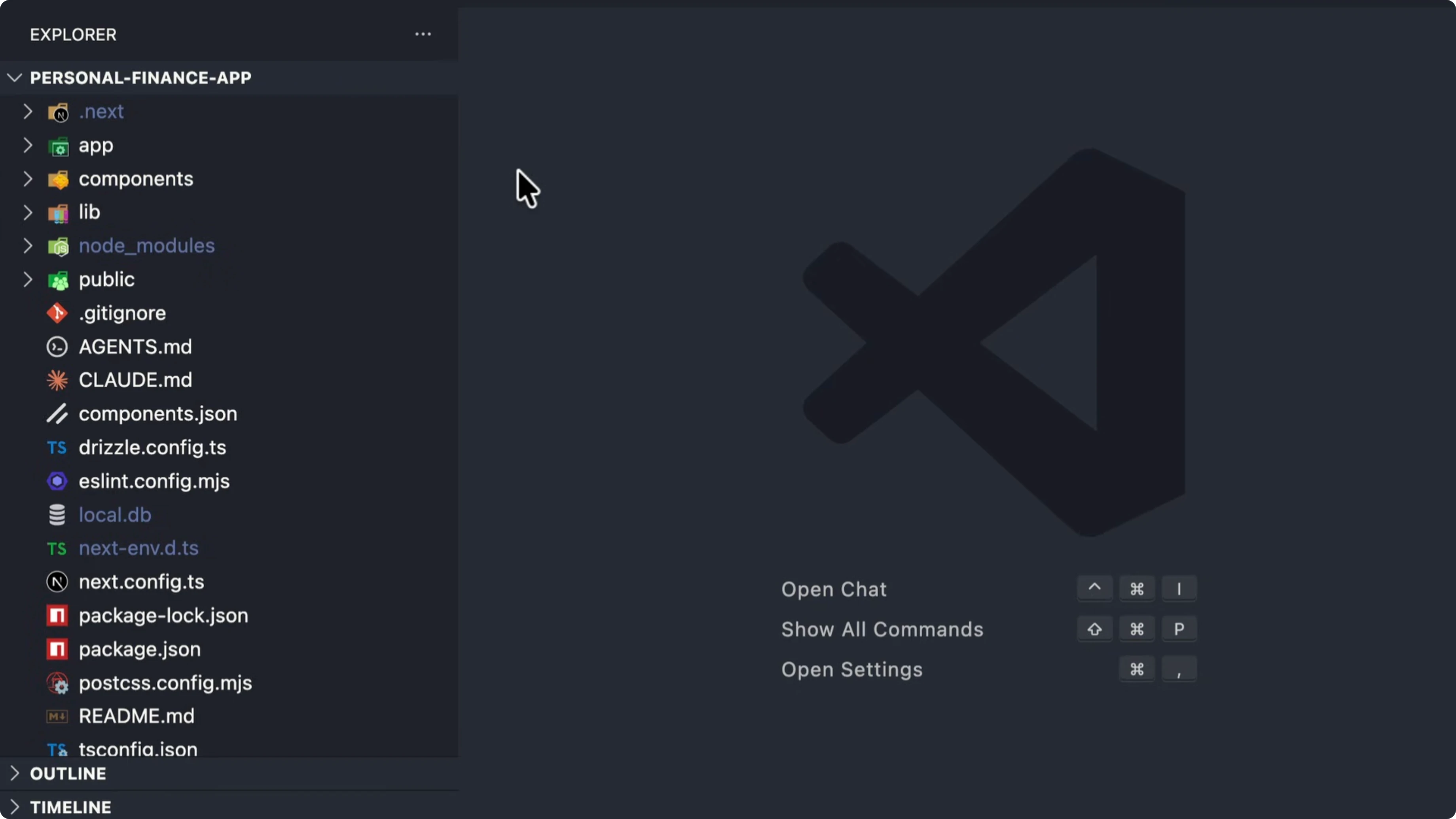This screenshot has height=819, width=1456.
Task: Click the ESLint icon beside eslint.config.mjs
Action: tap(57, 481)
